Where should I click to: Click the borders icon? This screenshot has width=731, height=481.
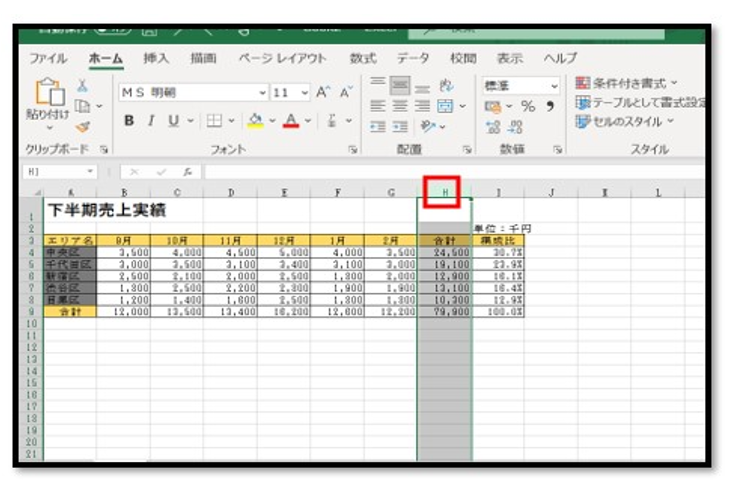214,121
